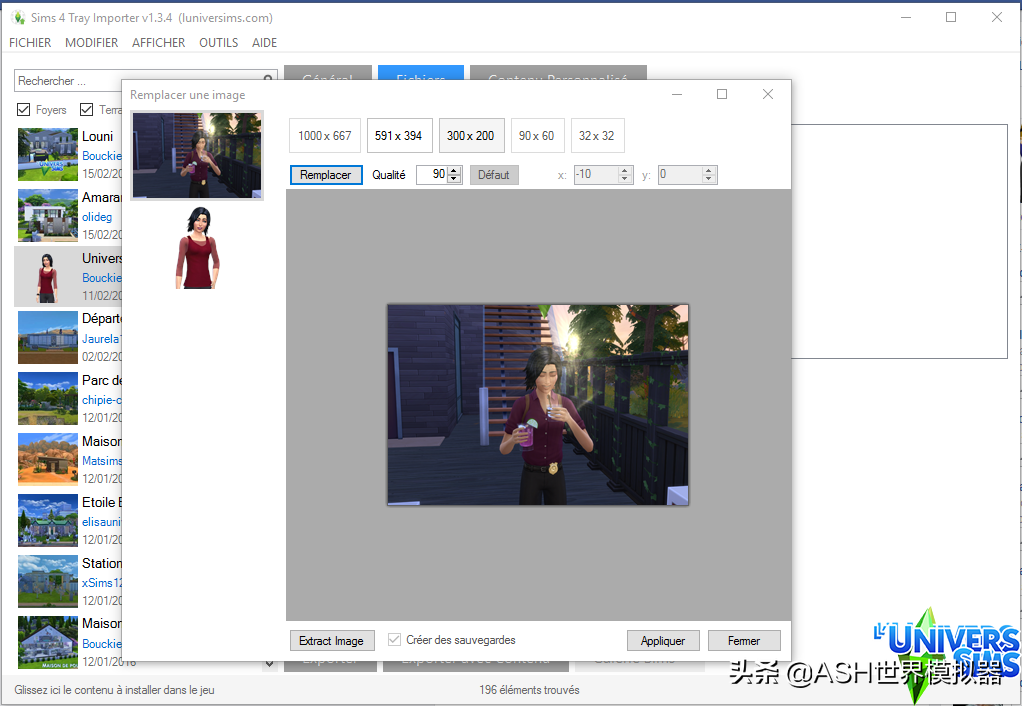Select the Sim portrait thumbnail in dialog
Viewport: 1022px width, 706px height.
pyautogui.click(x=198, y=248)
